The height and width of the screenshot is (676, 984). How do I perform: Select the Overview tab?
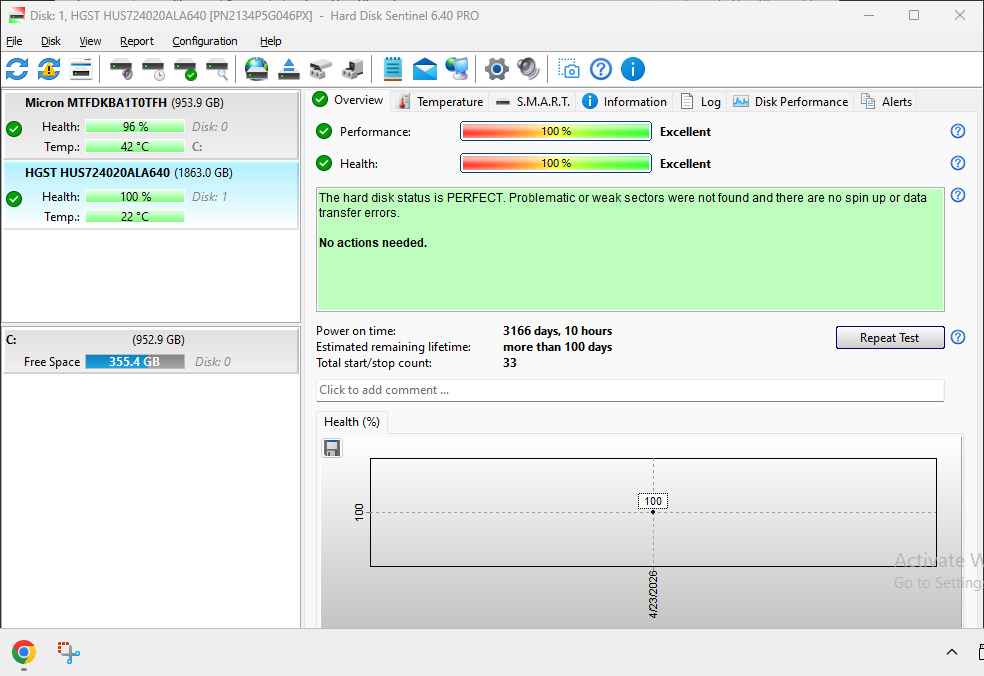click(x=349, y=100)
